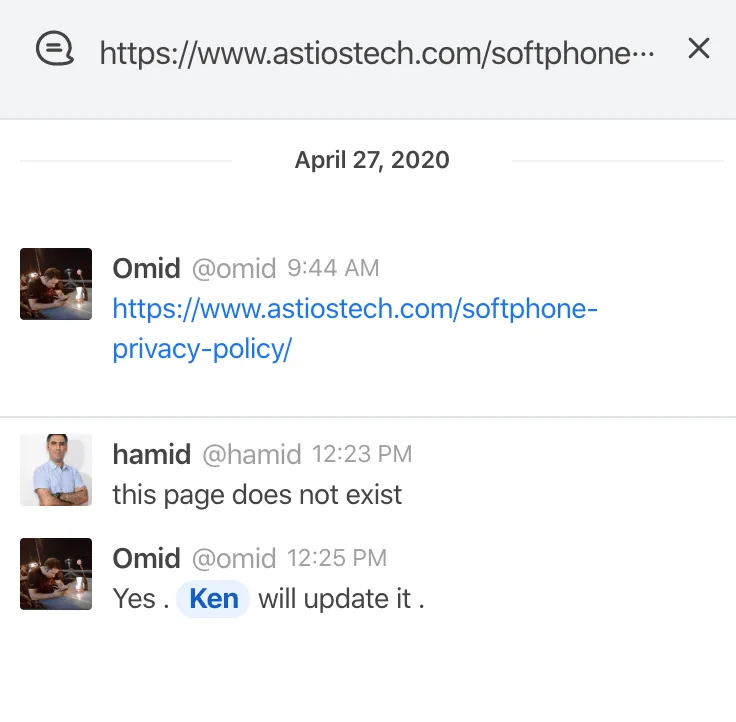Click the "this page does not exist" message
736x722 pixels.
[x=257, y=494]
